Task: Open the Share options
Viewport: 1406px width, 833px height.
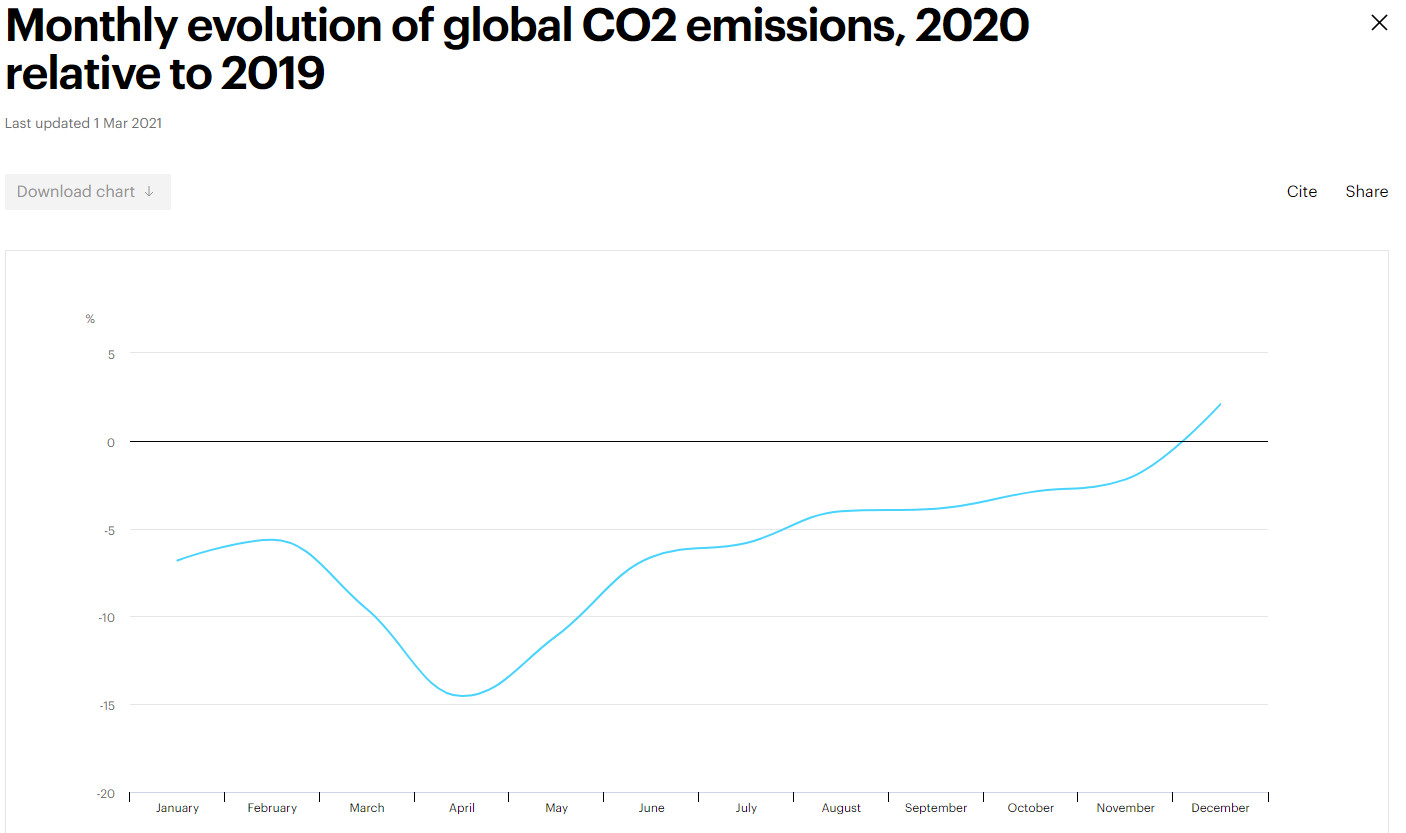Action: (x=1366, y=191)
